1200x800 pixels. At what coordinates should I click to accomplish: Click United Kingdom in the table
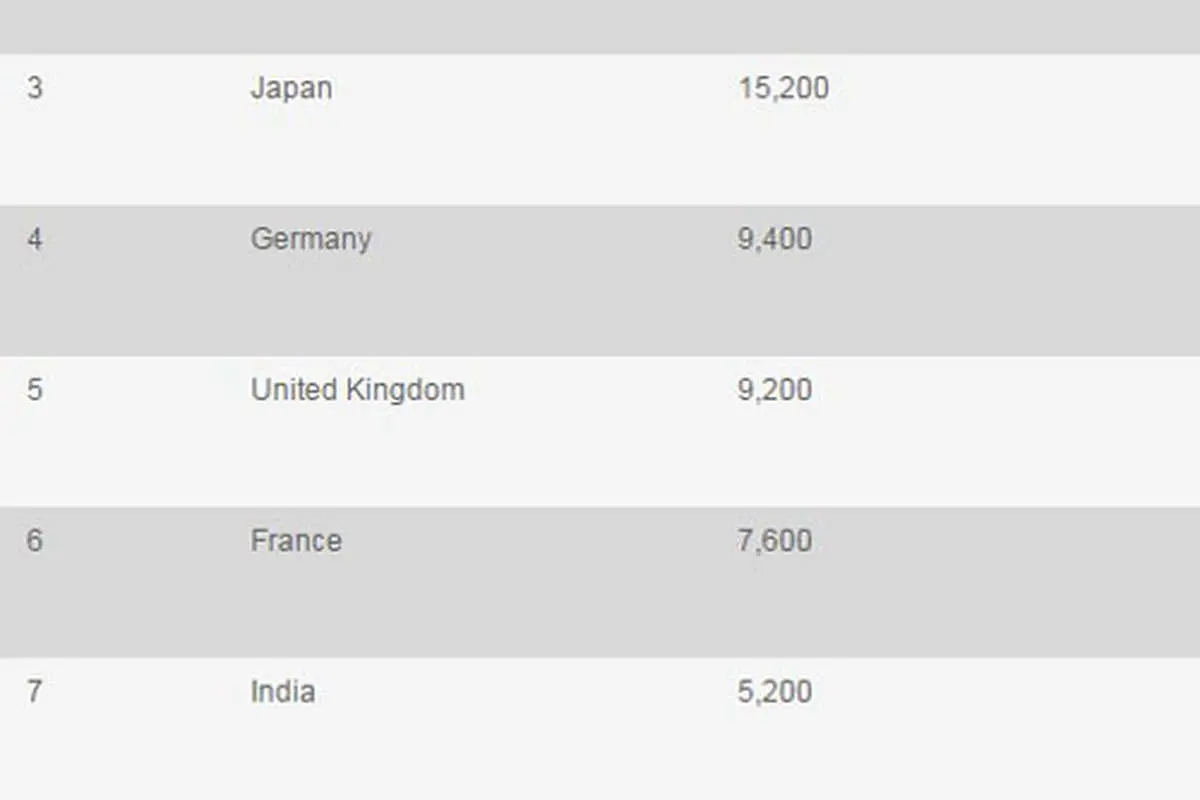tap(358, 389)
